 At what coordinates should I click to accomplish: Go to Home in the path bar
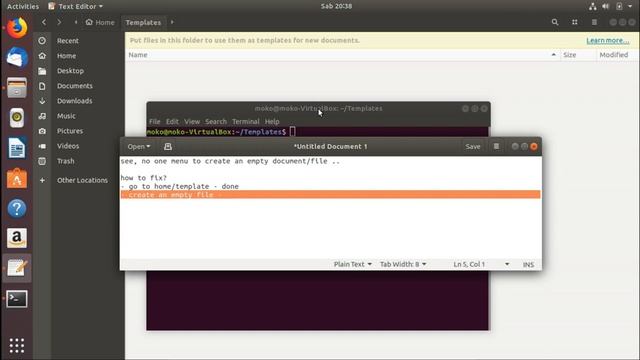pos(100,22)
